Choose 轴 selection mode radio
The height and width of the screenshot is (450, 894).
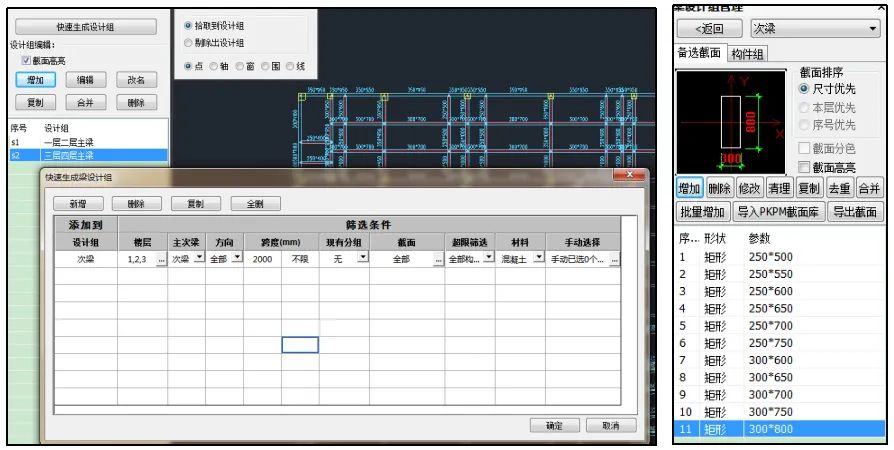click(213, 66)
